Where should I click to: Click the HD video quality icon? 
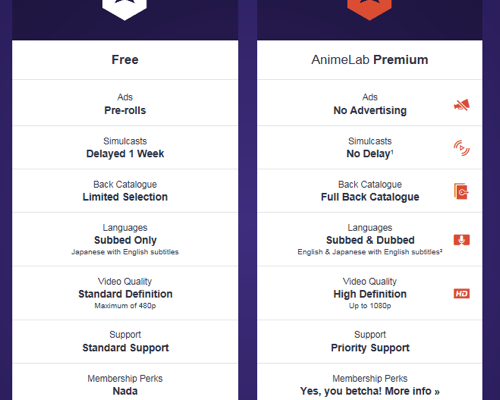tap(462, 294)
